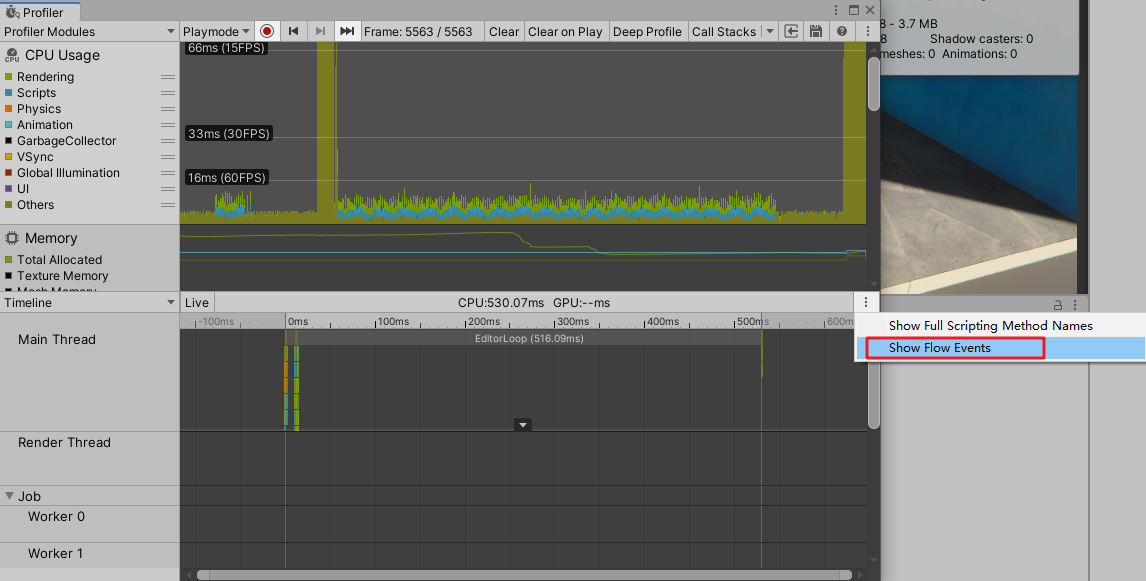Jump to the first recorded frame
The width and height of the screenshot is (1146, 581).
click(x=292, y=31)
